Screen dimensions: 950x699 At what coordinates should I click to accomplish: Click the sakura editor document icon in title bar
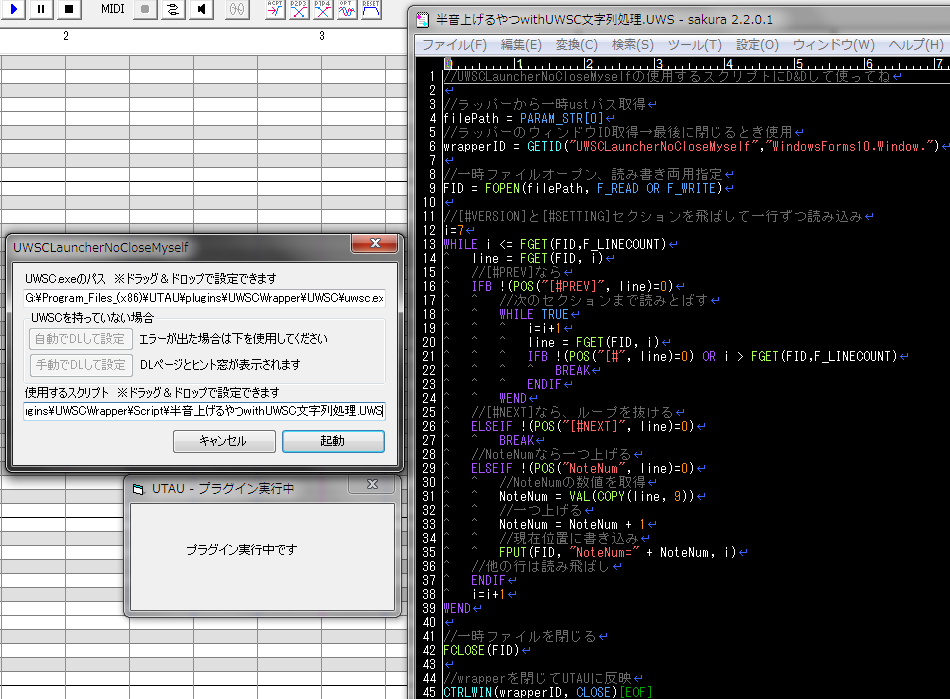pos(422,20)
